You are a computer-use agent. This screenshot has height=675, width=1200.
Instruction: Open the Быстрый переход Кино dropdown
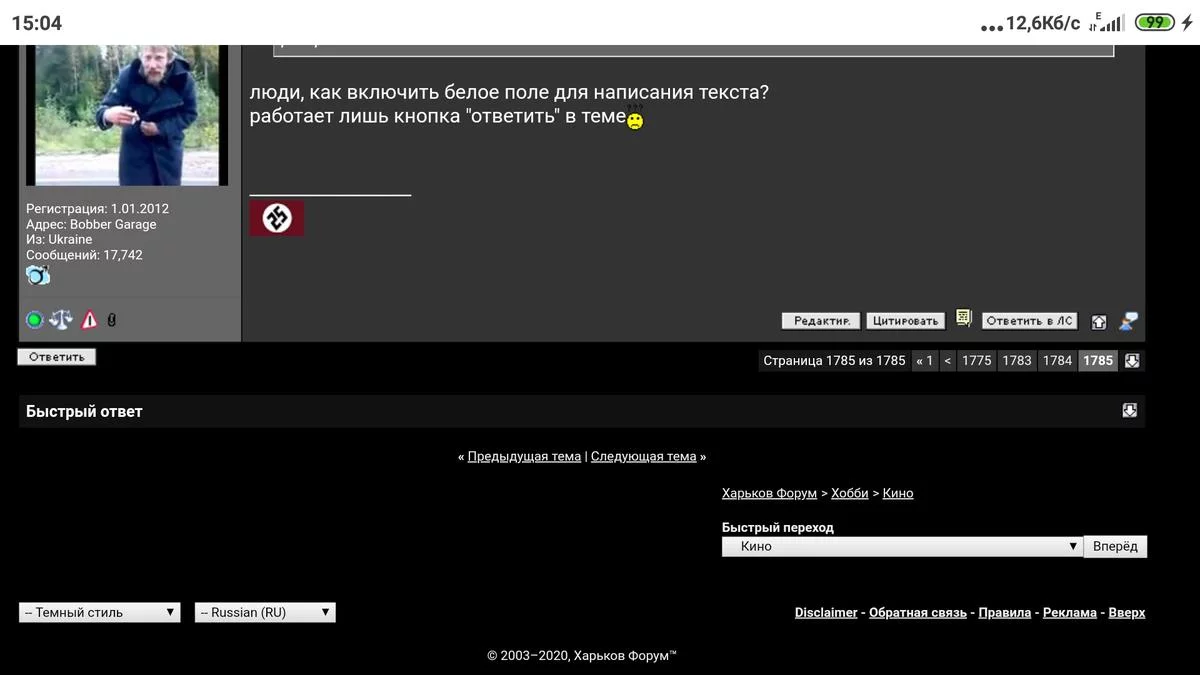click(x=902, y=546)
